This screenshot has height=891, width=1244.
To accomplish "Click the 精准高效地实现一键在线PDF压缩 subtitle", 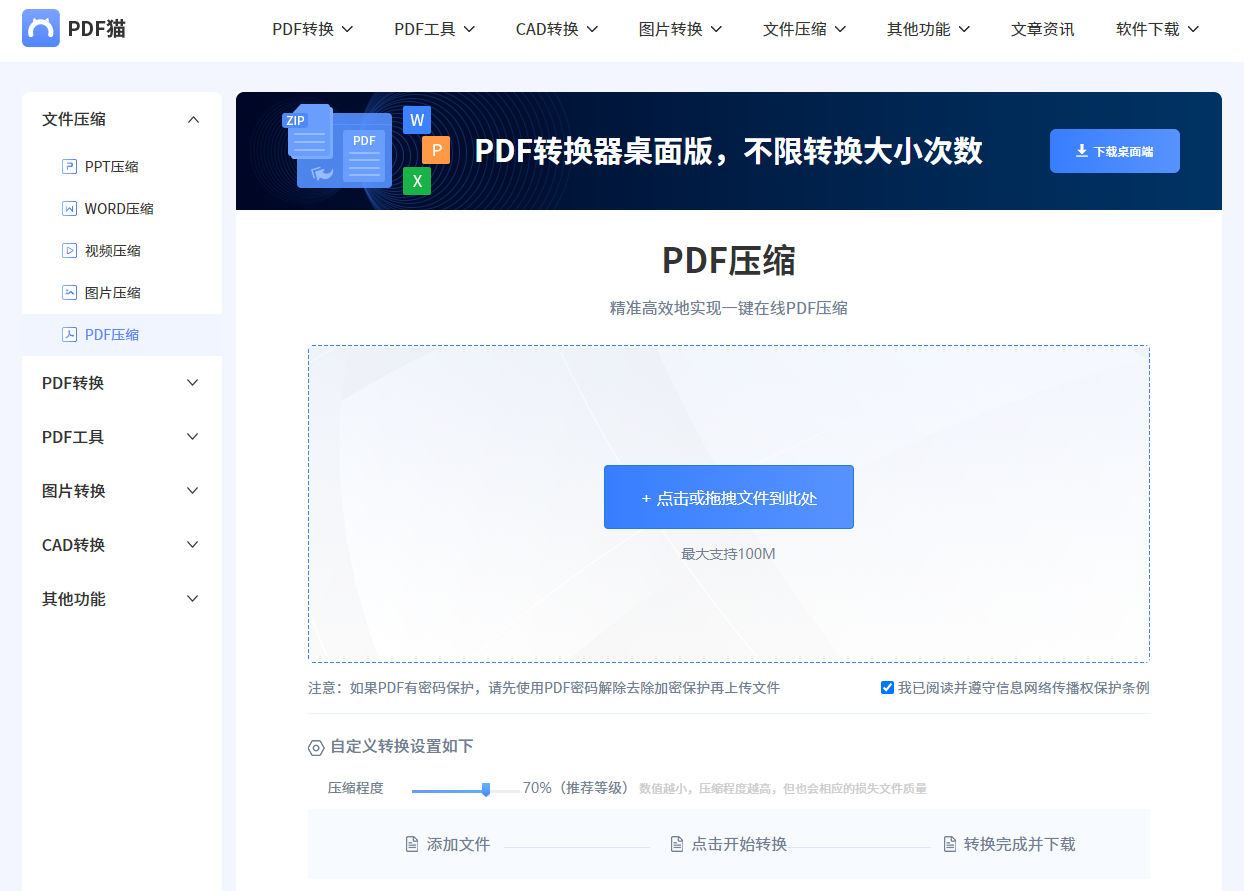I will click(x=729, y=308).
